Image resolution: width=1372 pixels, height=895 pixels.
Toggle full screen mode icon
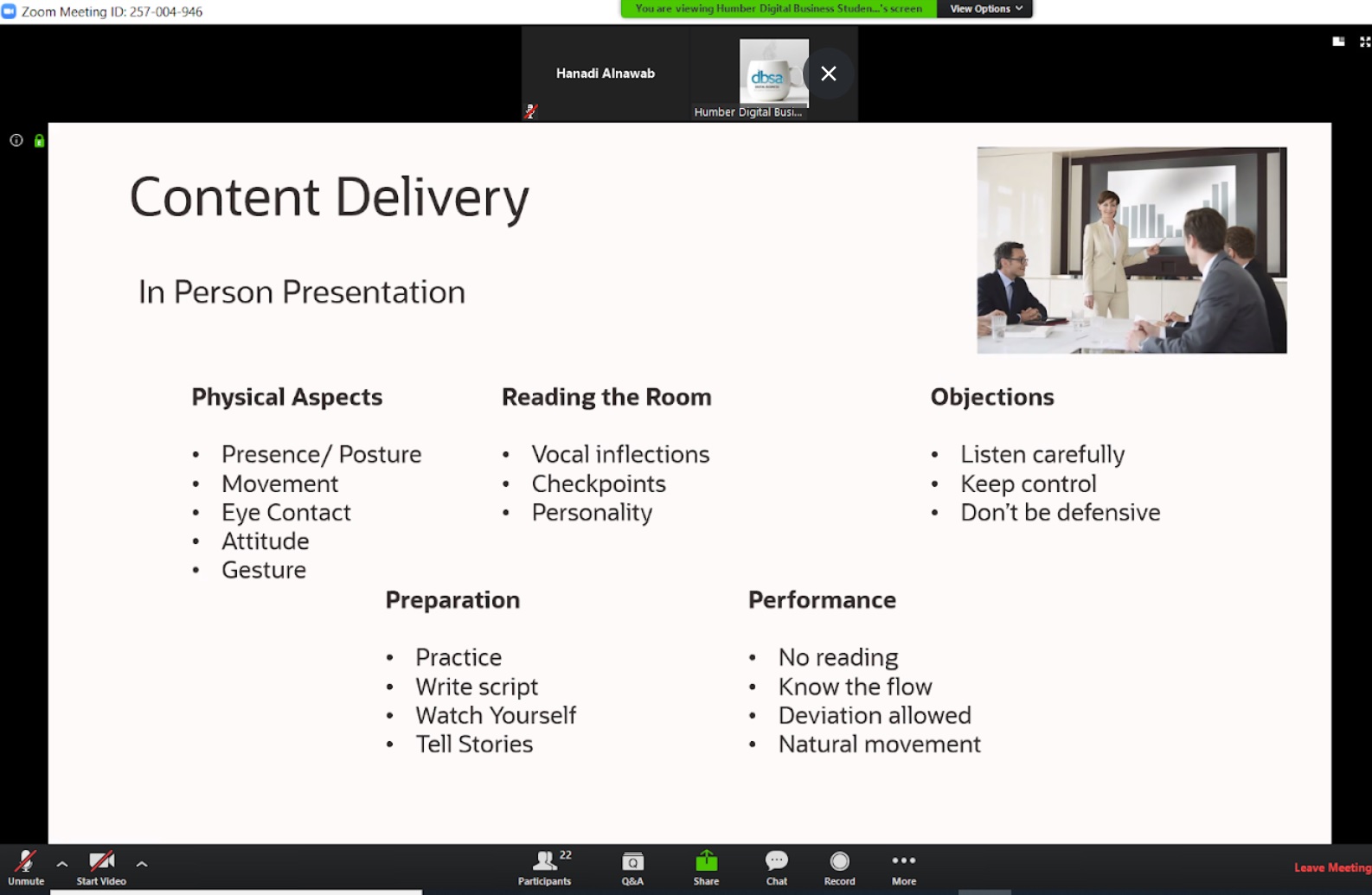(x=1365, y=42)
